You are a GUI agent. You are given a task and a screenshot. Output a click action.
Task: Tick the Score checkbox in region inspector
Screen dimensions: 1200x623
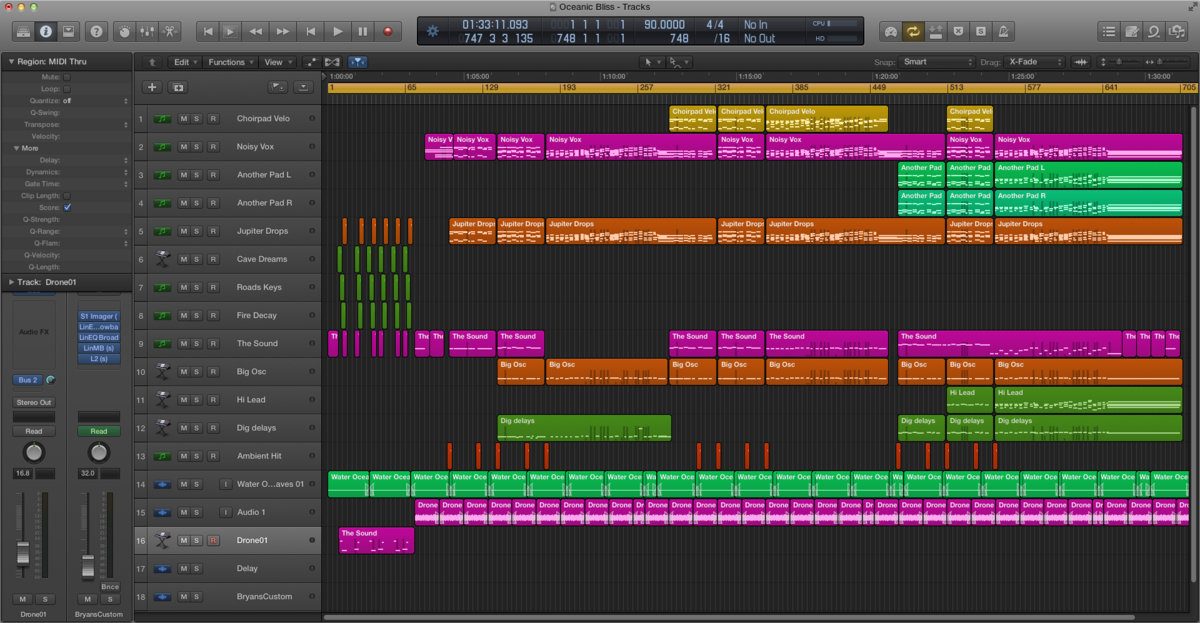click(x=67, y=207)
